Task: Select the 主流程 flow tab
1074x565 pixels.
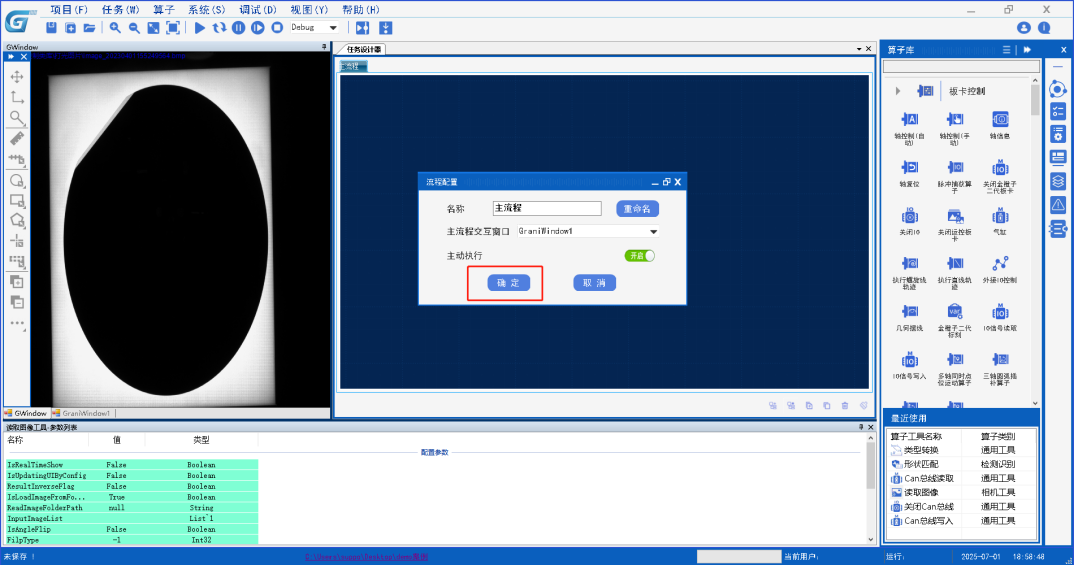Action: (x=353, y=66)
